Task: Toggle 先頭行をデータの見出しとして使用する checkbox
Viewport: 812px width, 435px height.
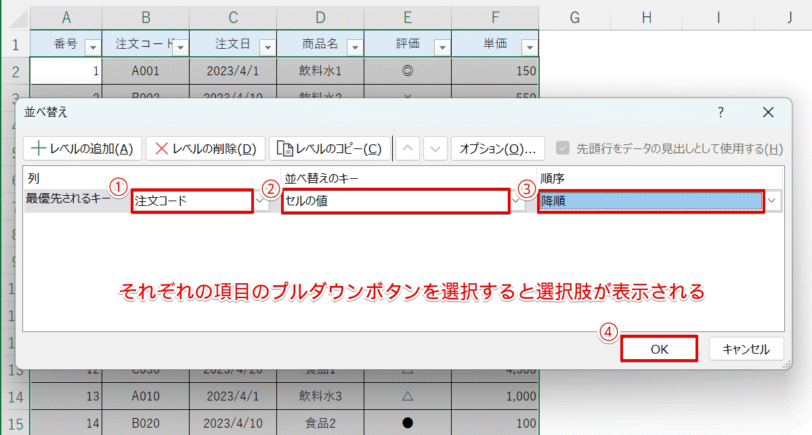Action: (562, 149)
